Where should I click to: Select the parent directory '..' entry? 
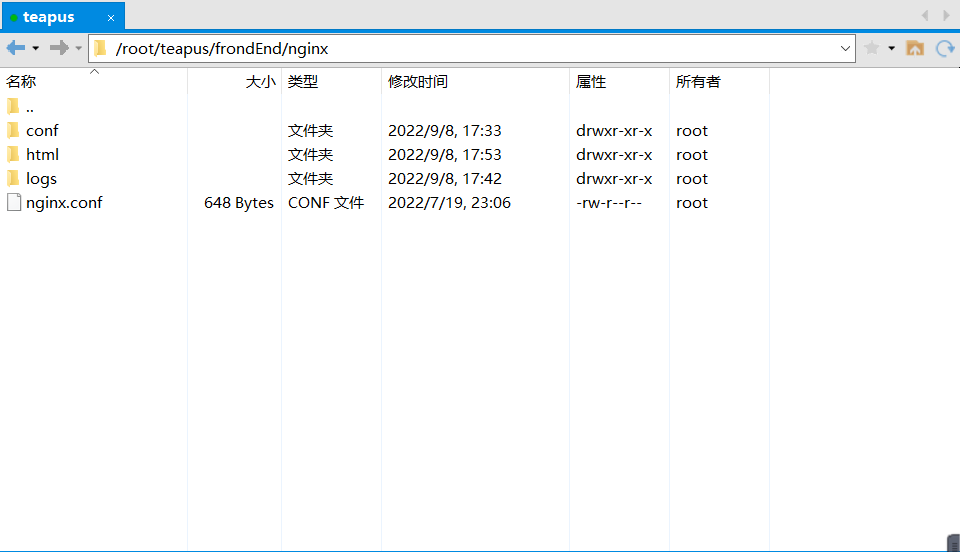click(x=30, y=107)
